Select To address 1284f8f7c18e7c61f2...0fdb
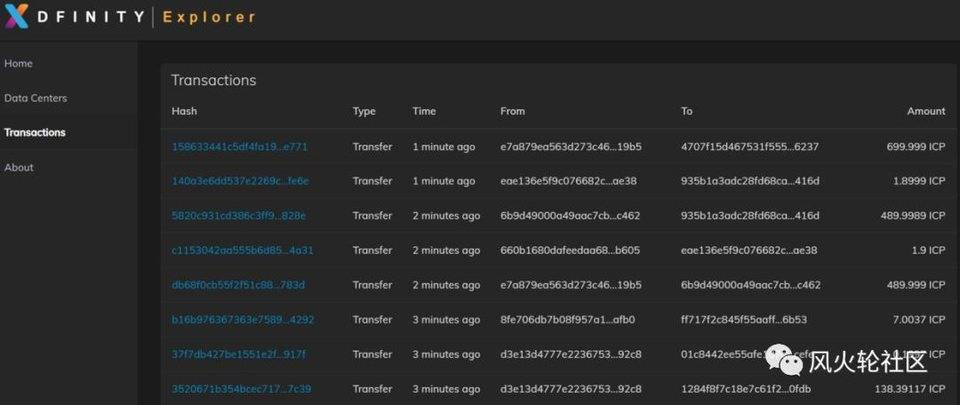 [746, 389]
